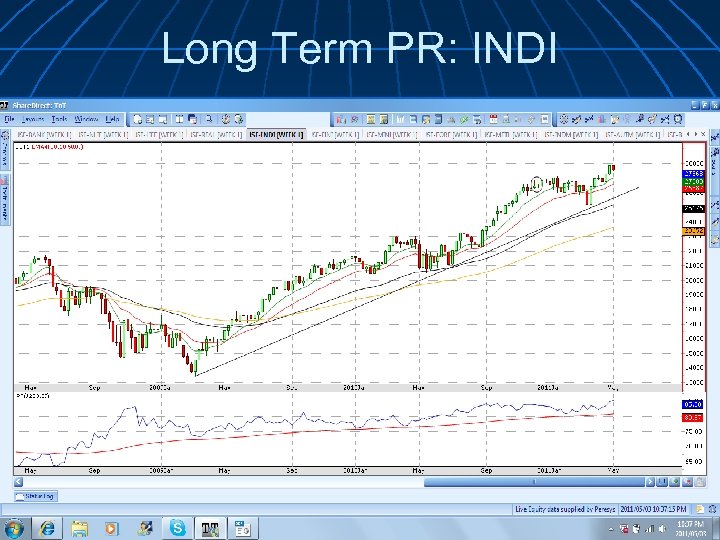Open Windows Media Player from taskbar
The width and height of the screenshot is (720, 540).
[112, 529]
